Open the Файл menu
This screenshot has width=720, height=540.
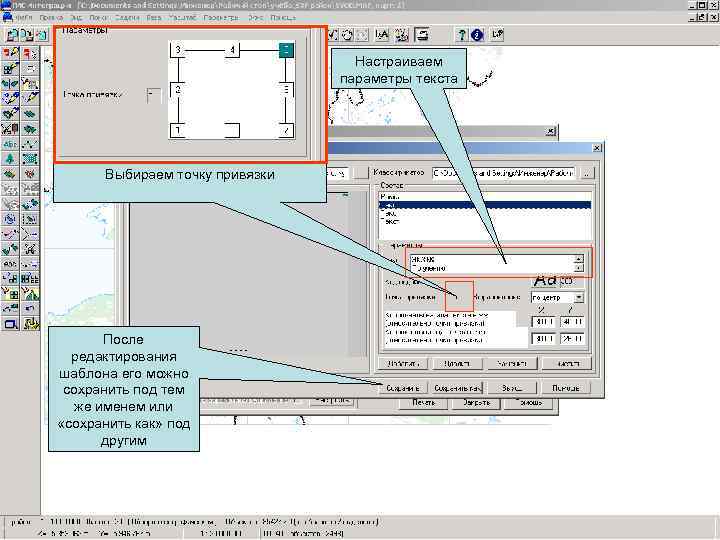click(23, 17)
